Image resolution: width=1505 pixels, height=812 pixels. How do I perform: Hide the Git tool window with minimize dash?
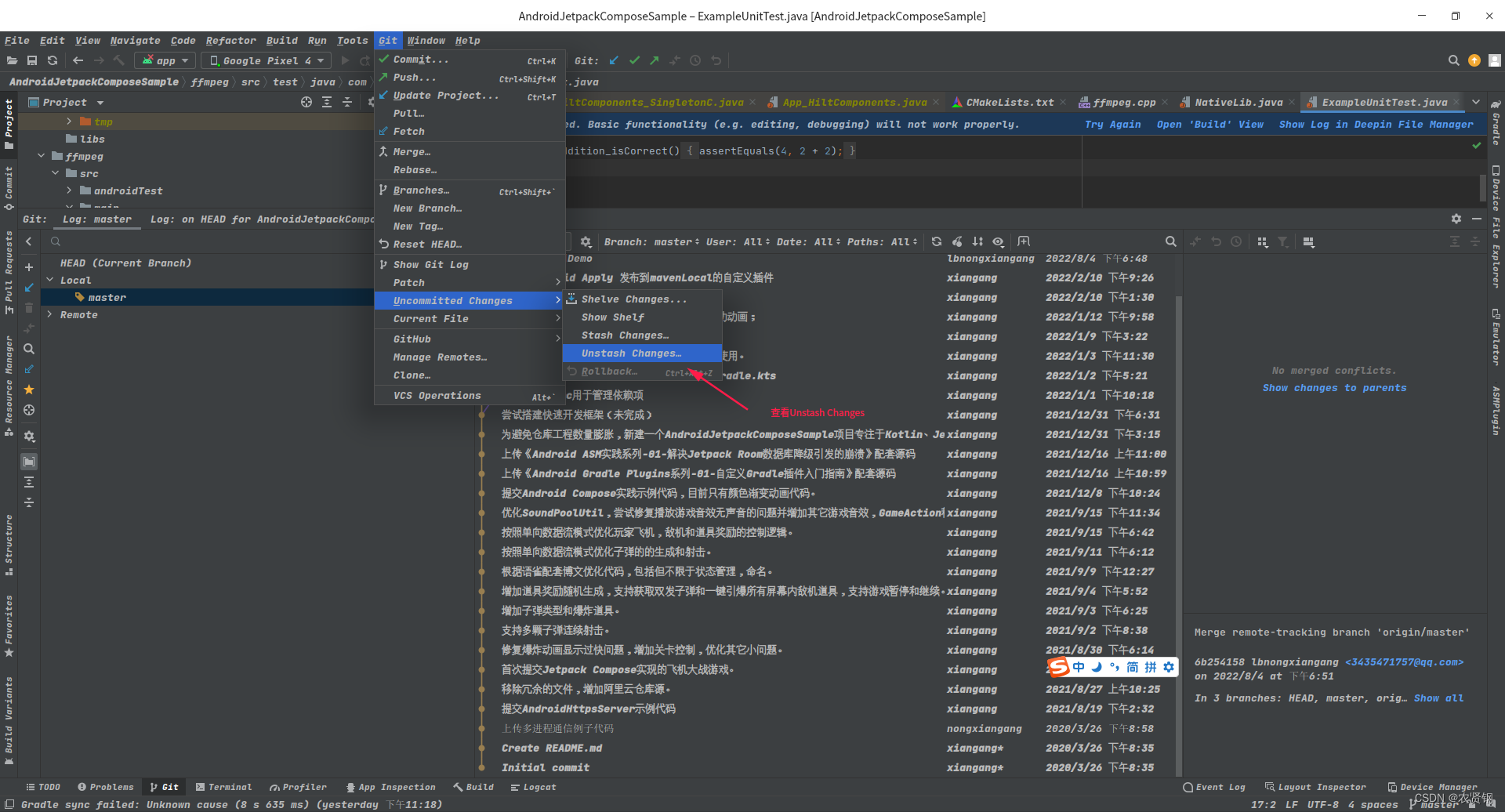(1477, 219)
